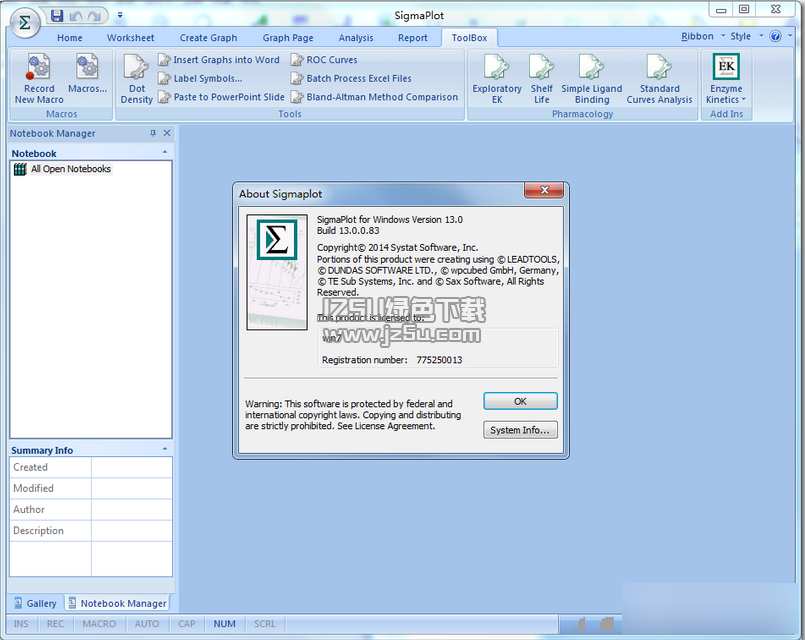This screenshot has height=640, width=805.
Task: Click 'SigmaPlot for Windows Version 13.0' text
Action: [390, 220]
